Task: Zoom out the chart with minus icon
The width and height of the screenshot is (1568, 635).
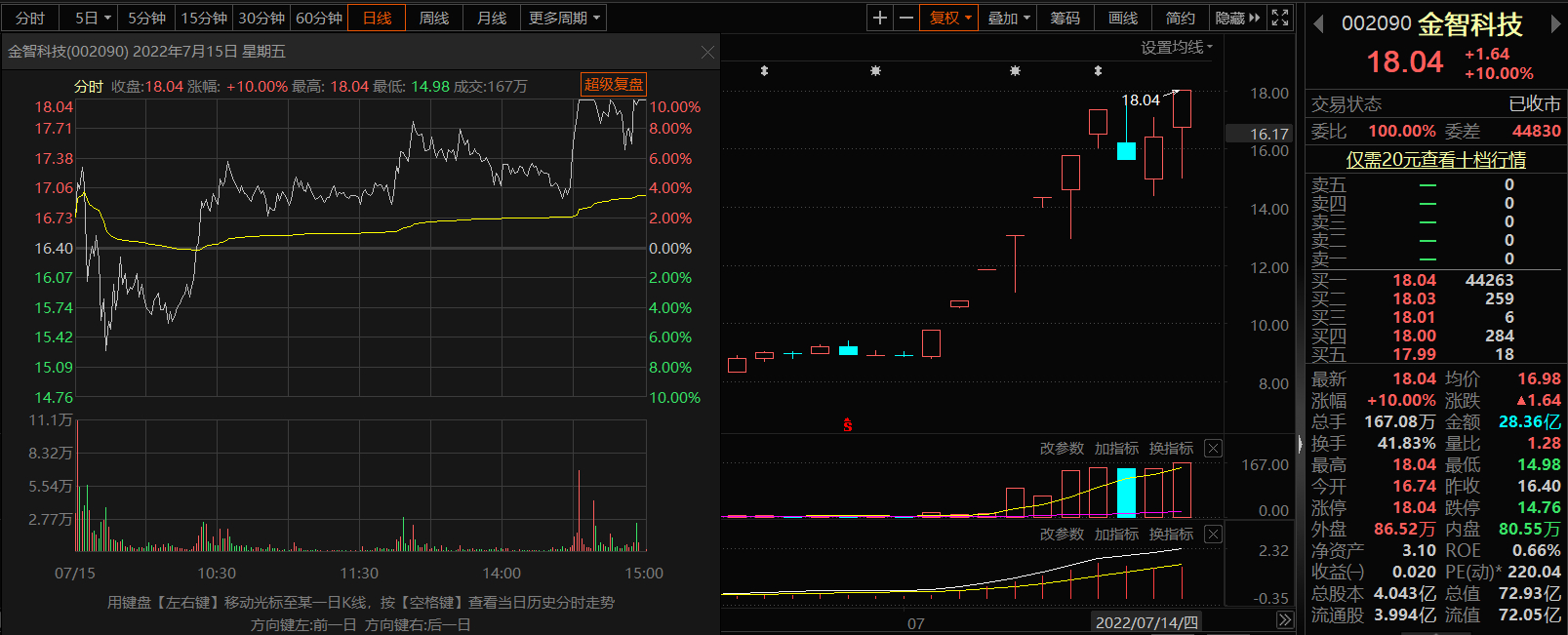Action: [905, 18]
